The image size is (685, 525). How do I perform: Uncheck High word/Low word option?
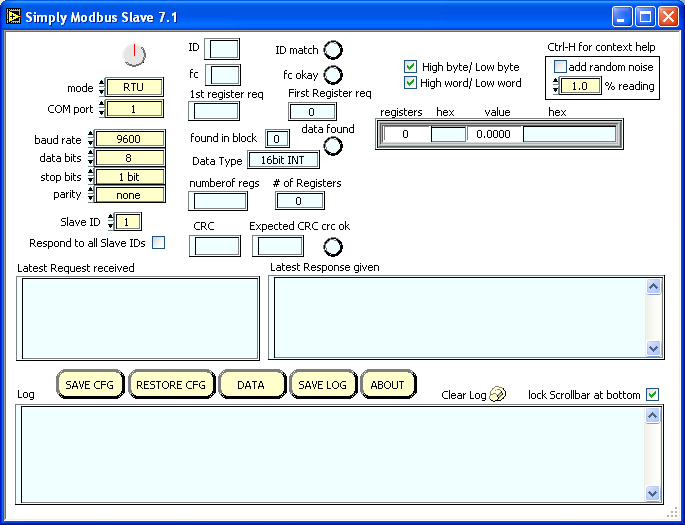point(410,83)
